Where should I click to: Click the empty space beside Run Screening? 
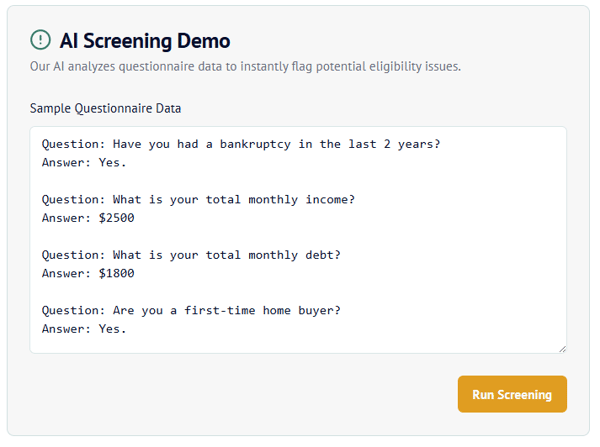point(243,394)
